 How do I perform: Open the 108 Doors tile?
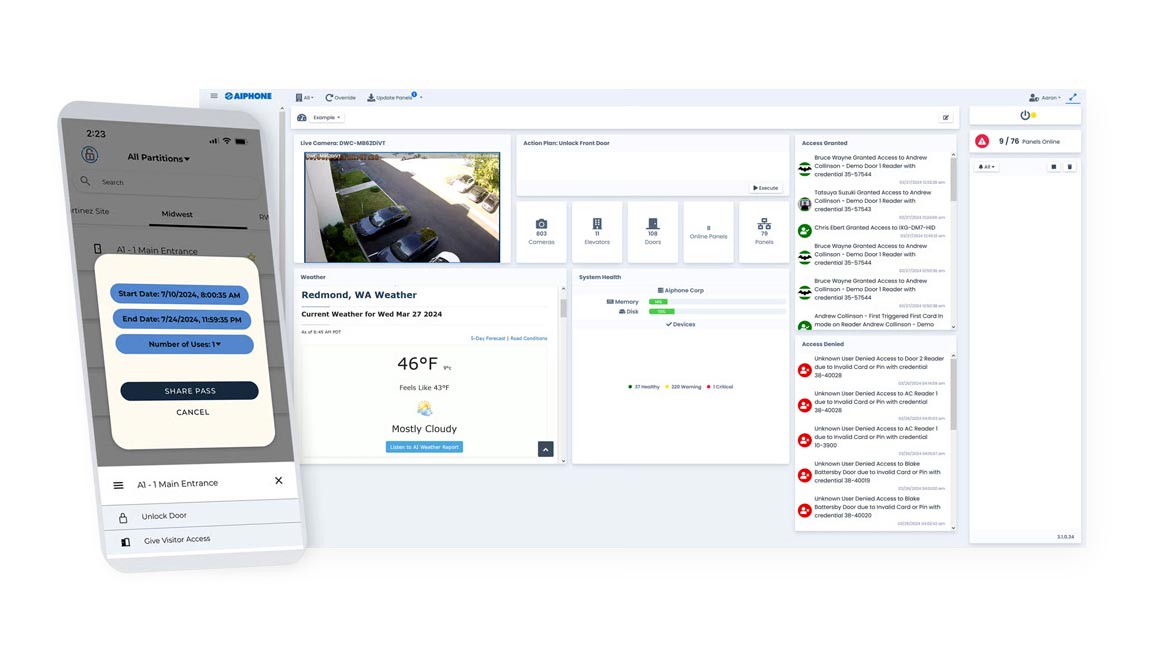pyautogui.click(x=653, y=232)
